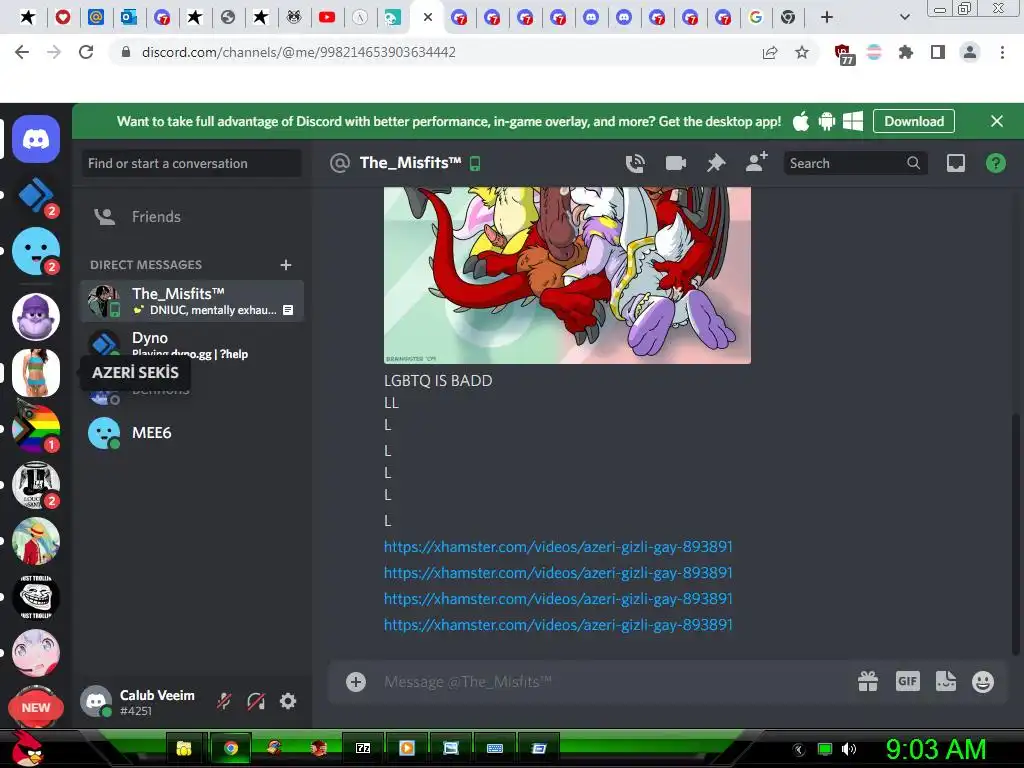Viewport: 1024px width, 768px height.
Task: Toggle the Chrome side panel
Action: tap(938, 52)
